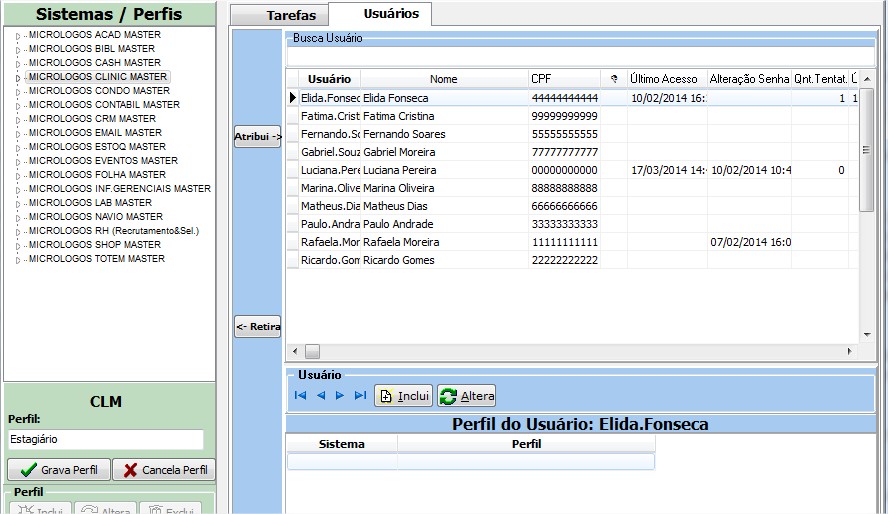Jump to last user record arrow
This screenshot has height=514, width=888.
360,396
